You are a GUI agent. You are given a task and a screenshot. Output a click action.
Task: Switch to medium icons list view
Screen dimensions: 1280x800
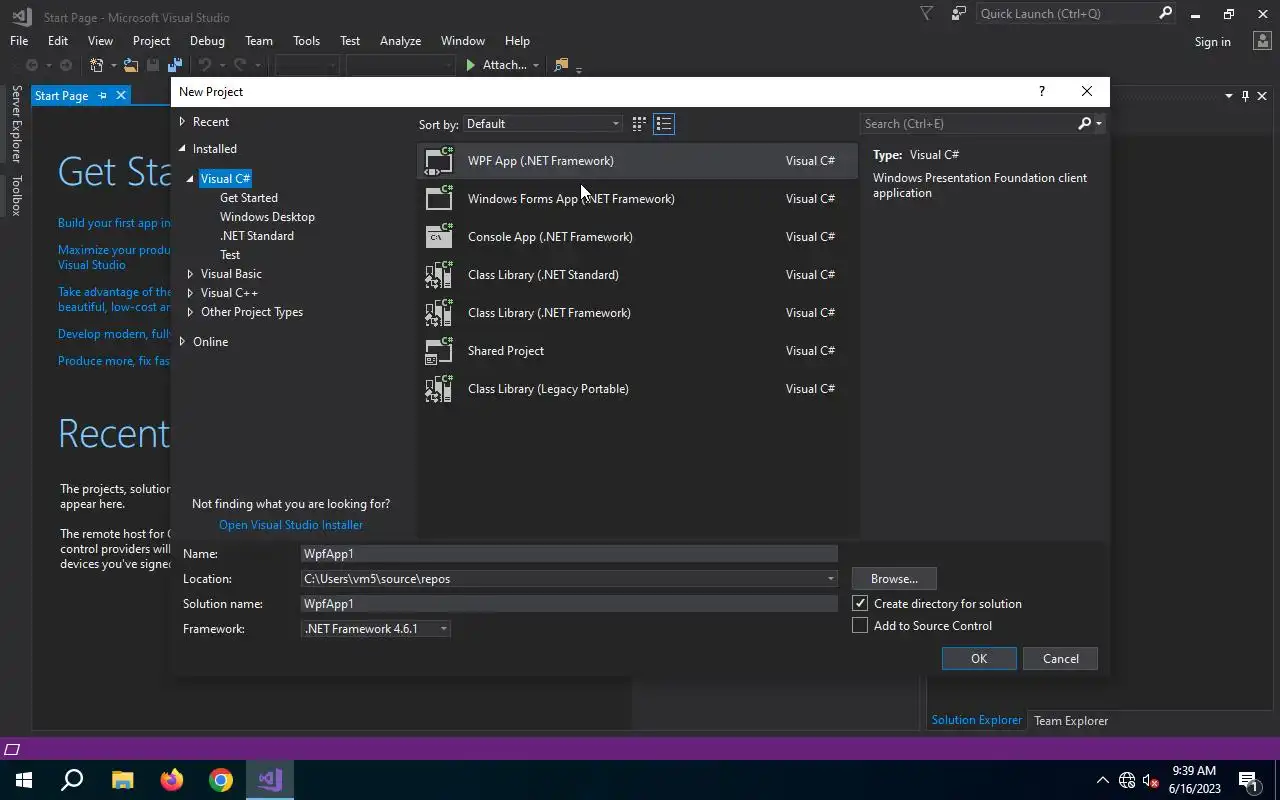(x=664, y=124)
